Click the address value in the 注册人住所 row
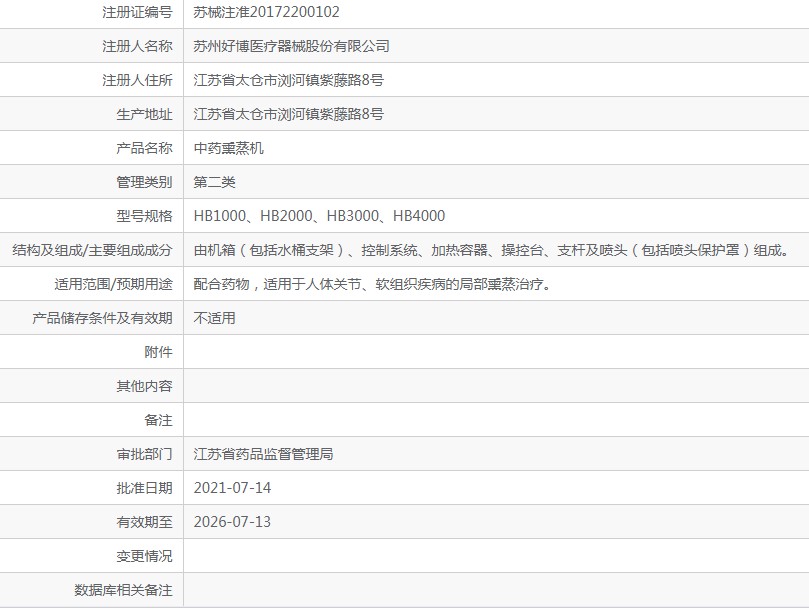 tap(288, 80)
